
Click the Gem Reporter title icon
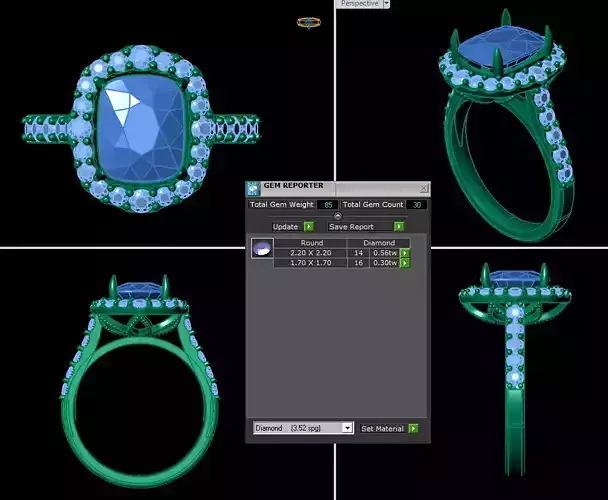[253, 189]
